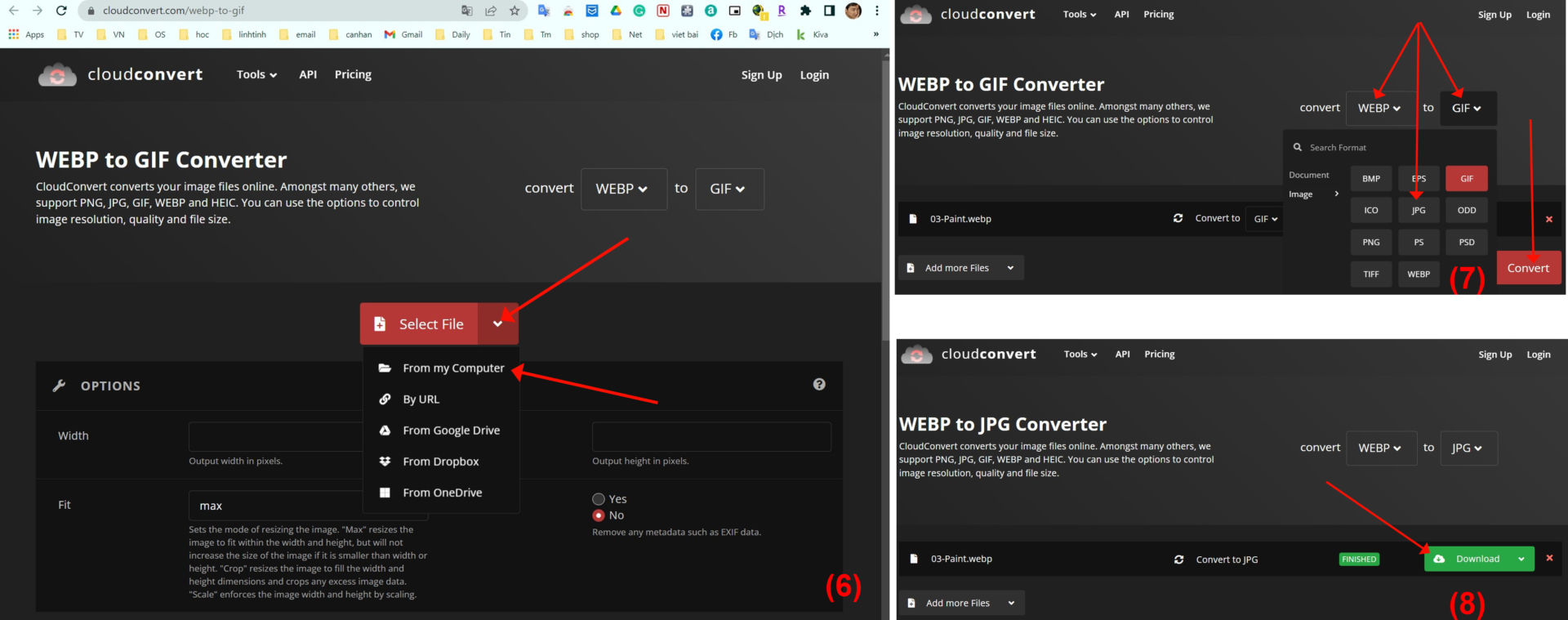This screenshot has width=1568, height=620.
Task: Click the refresh icon beside Convert to GIF
Action: point(1178,218)
